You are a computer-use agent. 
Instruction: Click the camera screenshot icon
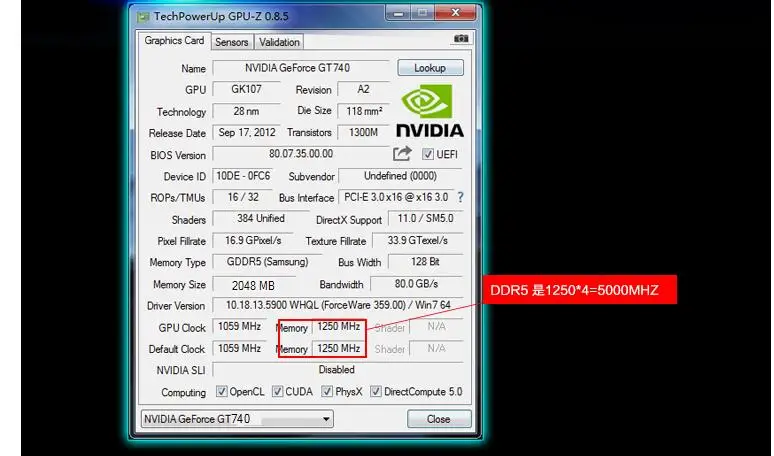(461, 38)
